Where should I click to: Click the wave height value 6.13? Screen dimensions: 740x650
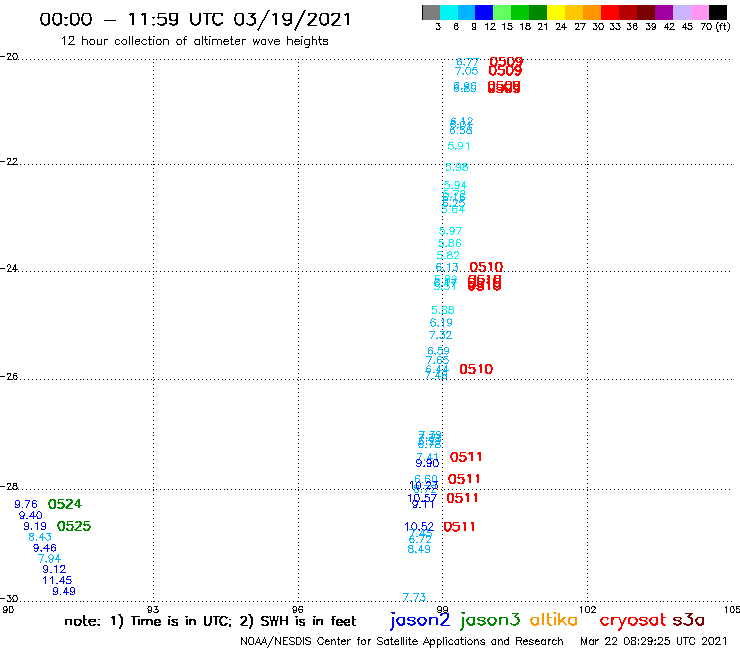coord(447,268)
